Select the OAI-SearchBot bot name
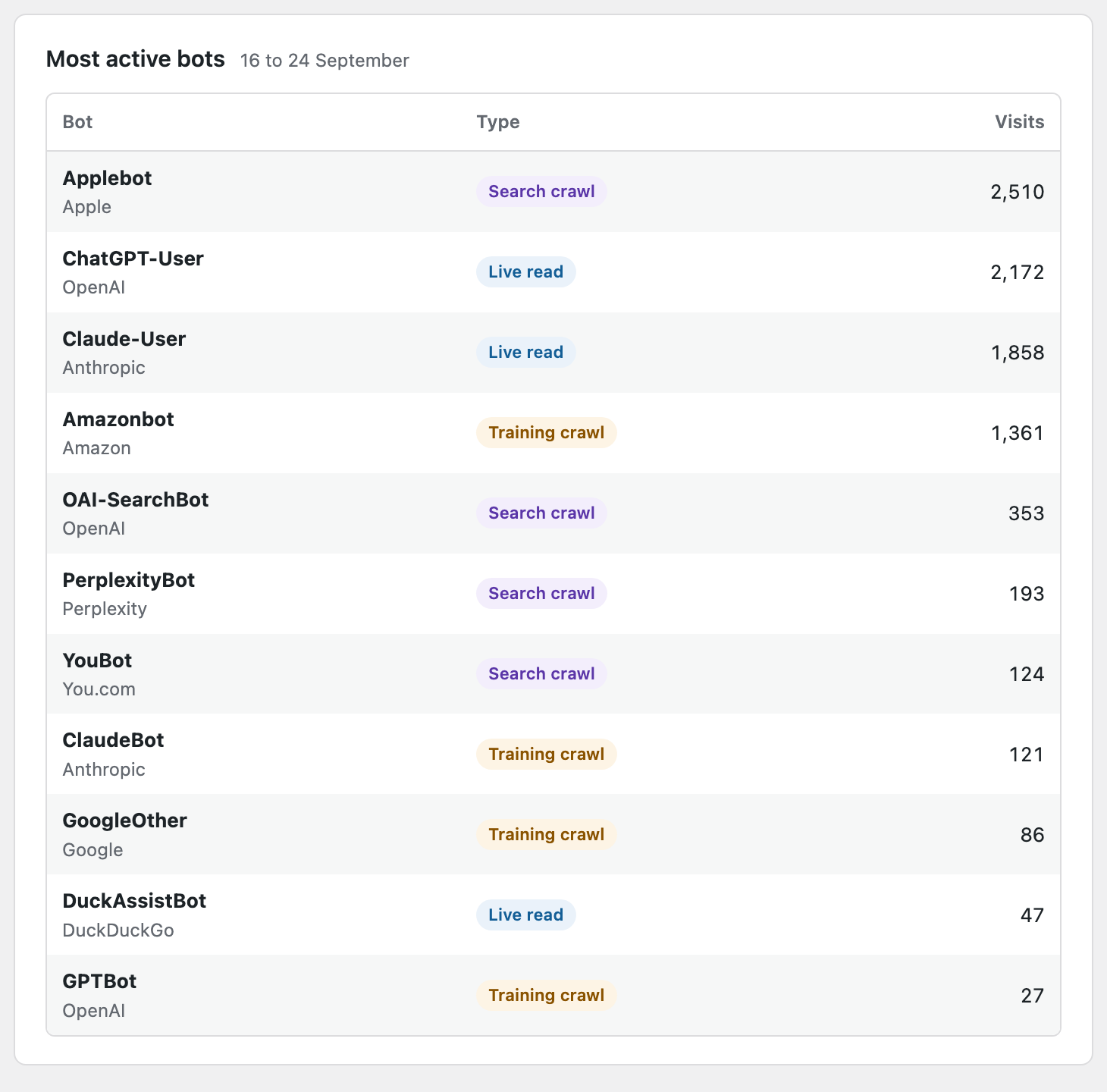 coord(135,500)
